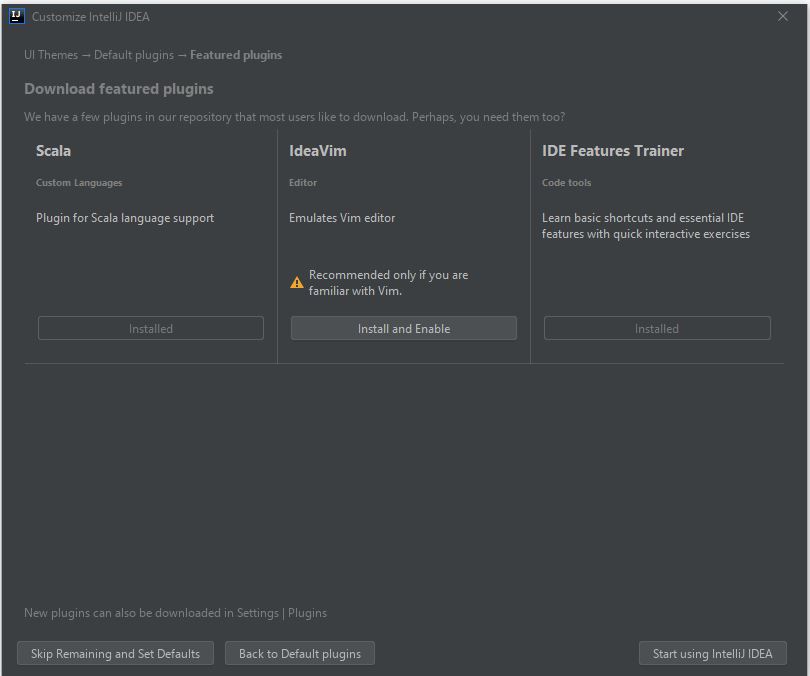Image resolution: width=810 pixels, height=676 pixels.
Task: Click Installed button under IDE Features Trainer
Action: [x=657, y=328]
